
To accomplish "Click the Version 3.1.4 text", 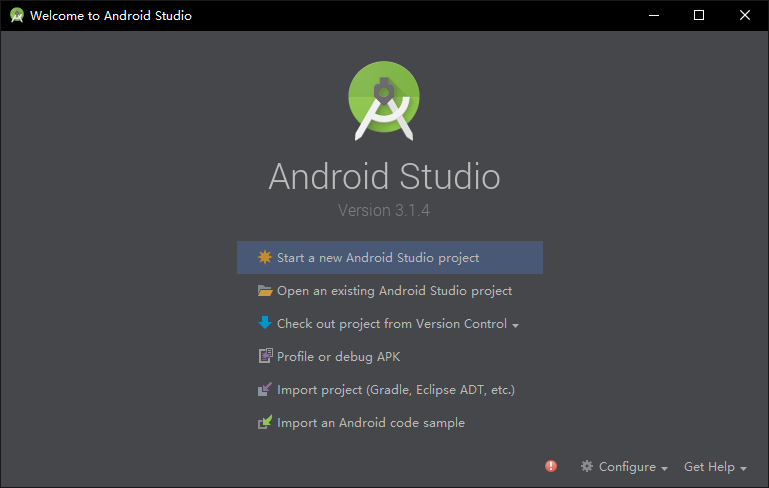I will click(384, 210).
